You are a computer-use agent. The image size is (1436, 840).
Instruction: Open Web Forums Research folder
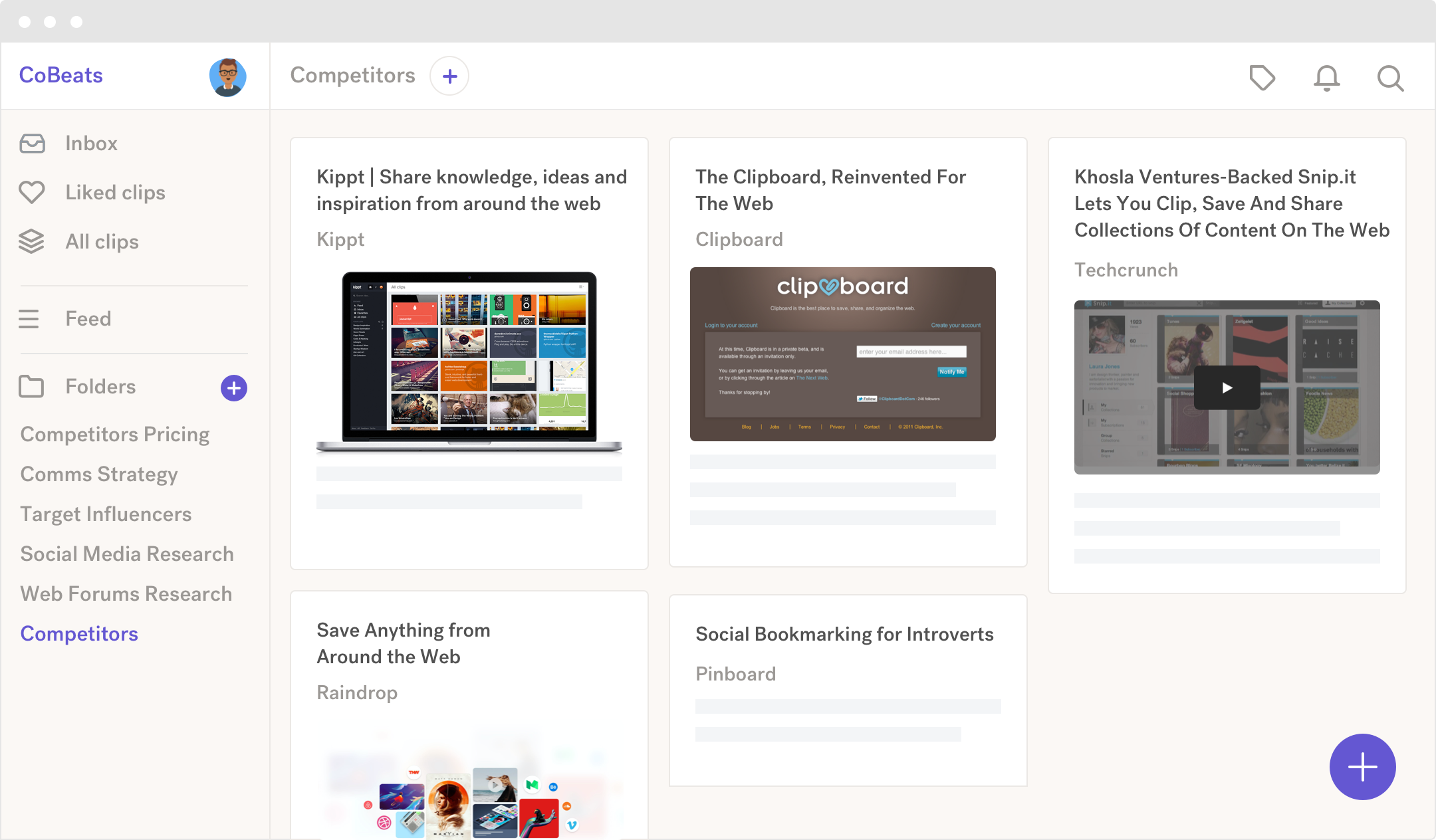click(x=126, y=594)
